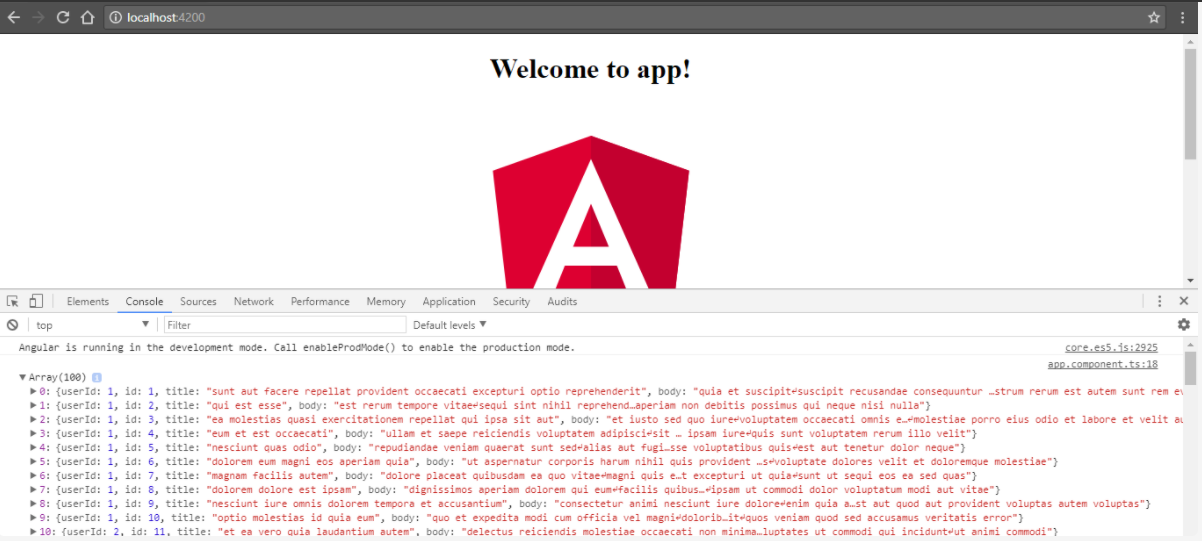Expand array item 8 'nesciunt iure omnis'
This screenshot has width=1202, height=541.
[34, 504]
